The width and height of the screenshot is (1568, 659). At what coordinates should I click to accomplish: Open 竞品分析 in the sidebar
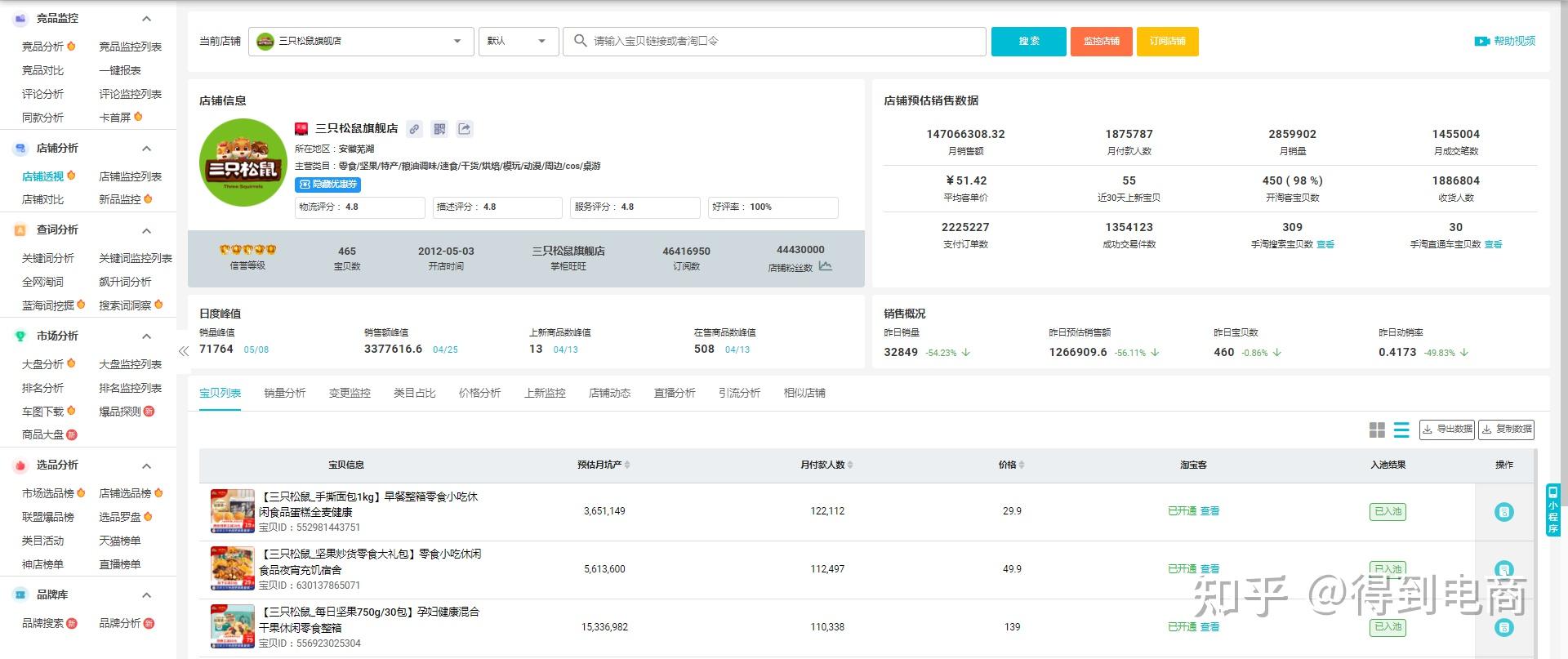[42, 47]
